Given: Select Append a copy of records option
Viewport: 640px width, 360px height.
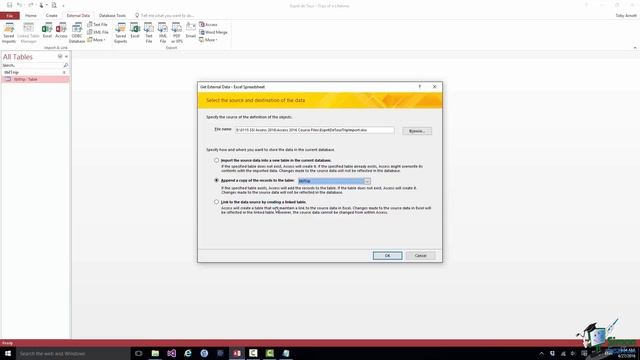Looking at the screenshot, I should [x=216, y=180].
